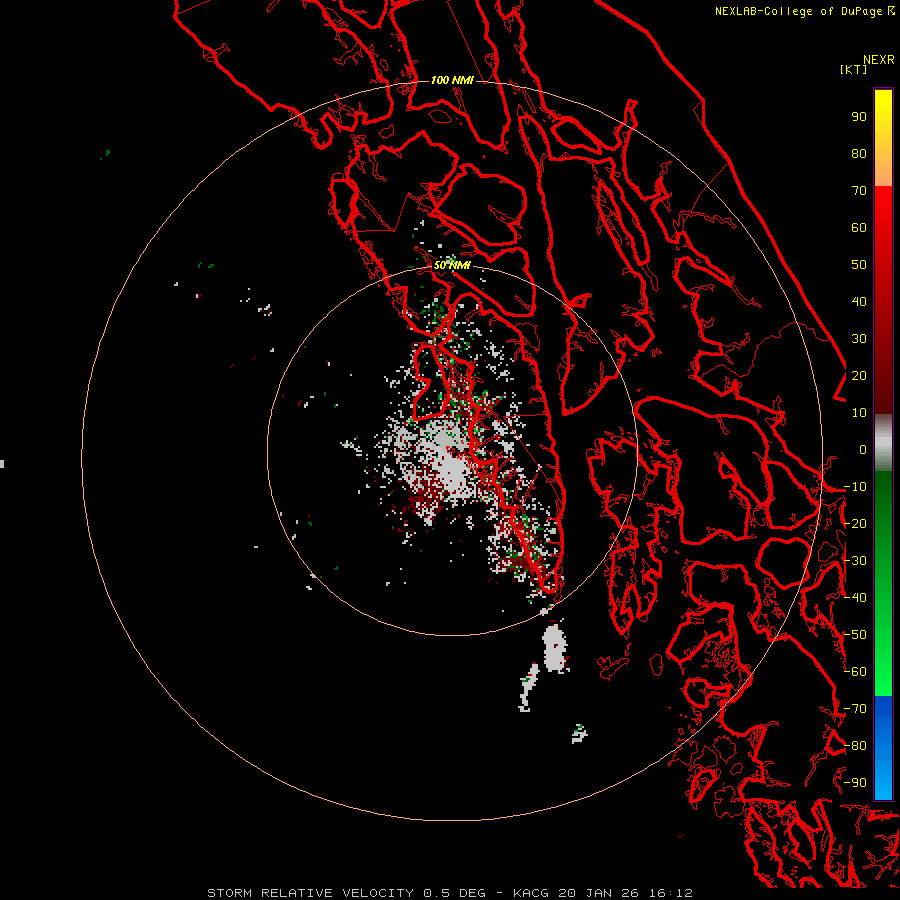Click the 20 JAN 26 date text
Screen dimensions: 900x900
[599, 893]
